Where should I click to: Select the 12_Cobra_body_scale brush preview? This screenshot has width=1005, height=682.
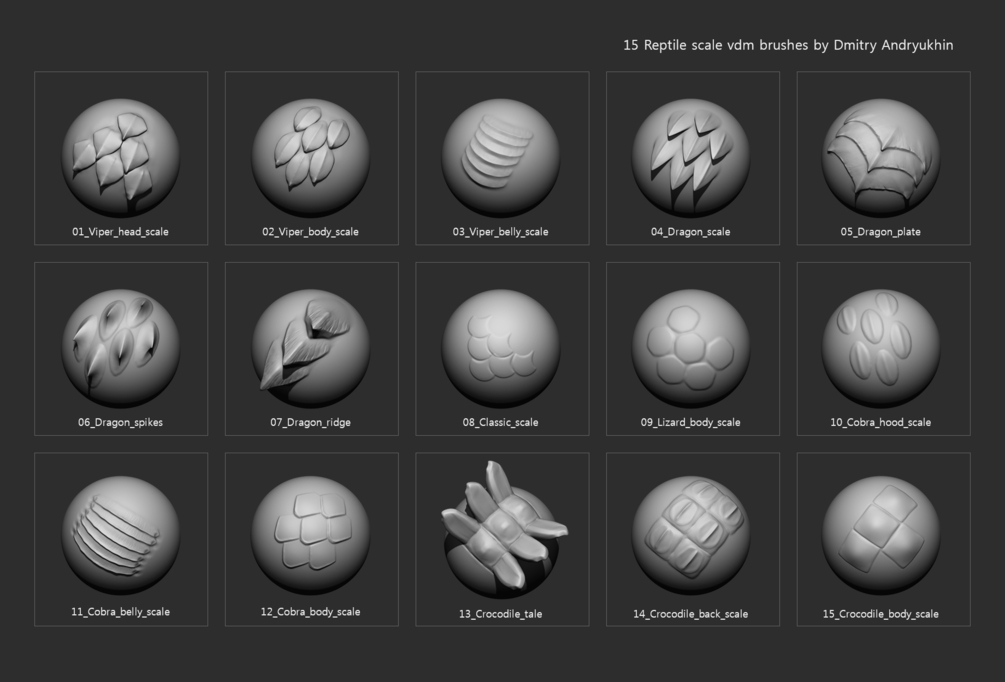point(311,535)
